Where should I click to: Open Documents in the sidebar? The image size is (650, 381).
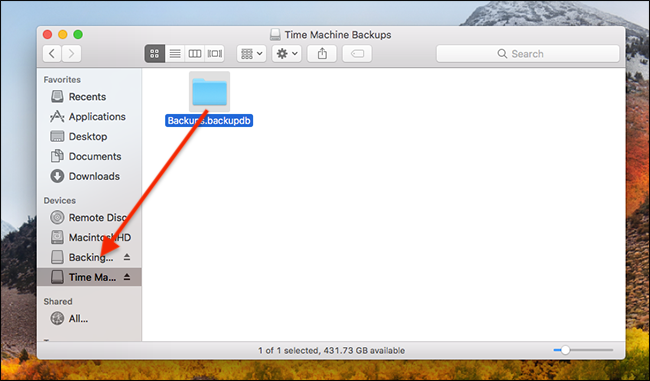click(x=89, y=156)
